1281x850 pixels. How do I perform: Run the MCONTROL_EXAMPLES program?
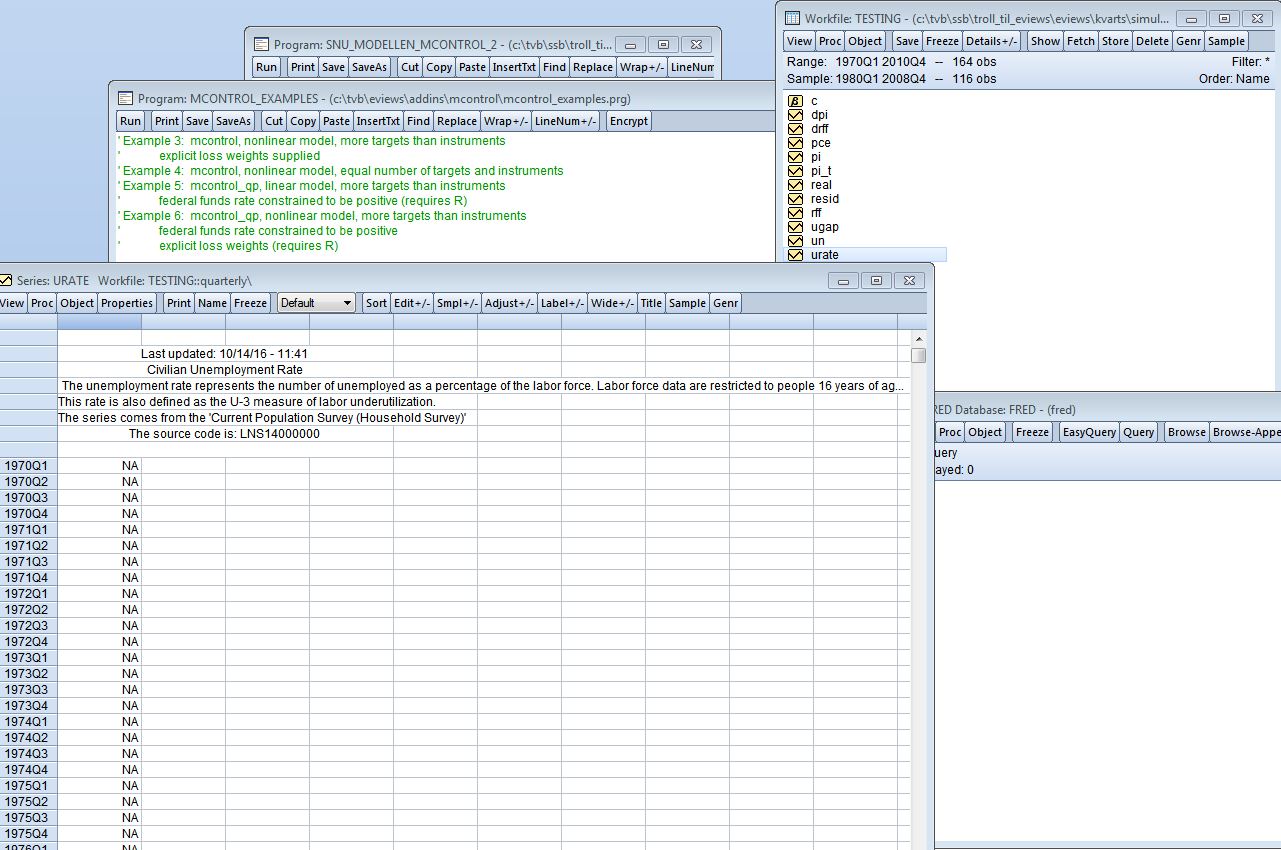[131, 121]
